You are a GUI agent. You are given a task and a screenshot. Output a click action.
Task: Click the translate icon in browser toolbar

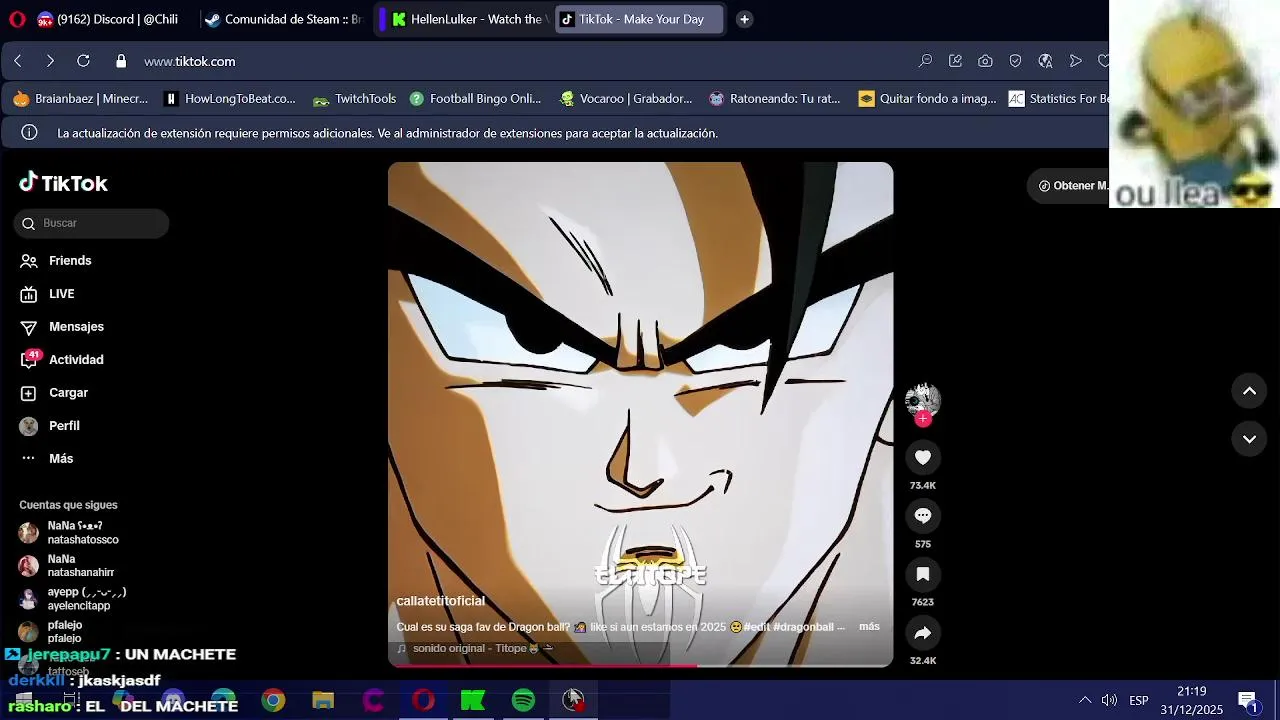(x=1045, y=61)
